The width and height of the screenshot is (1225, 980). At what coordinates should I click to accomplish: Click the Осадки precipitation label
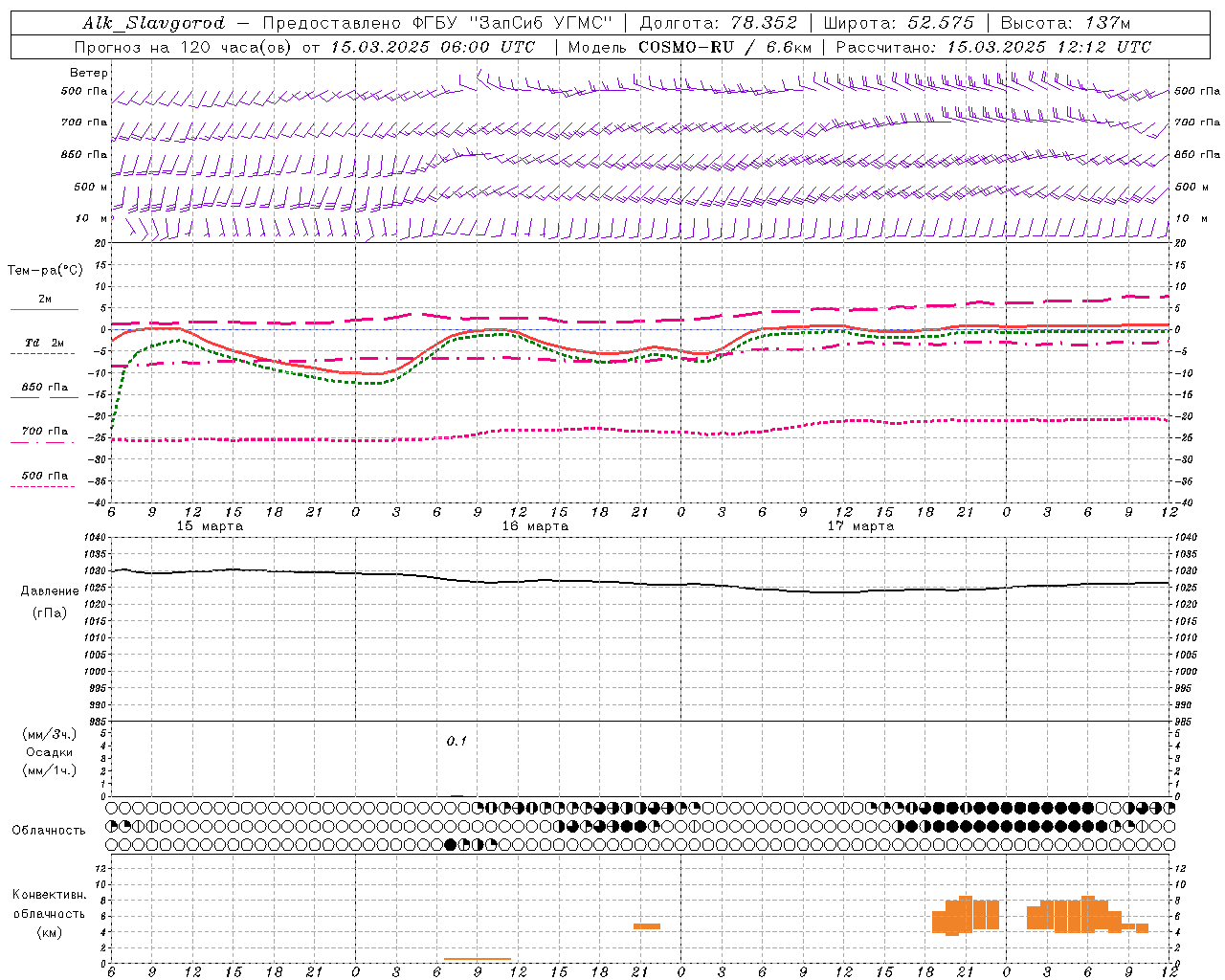click(x=50, y=752)
